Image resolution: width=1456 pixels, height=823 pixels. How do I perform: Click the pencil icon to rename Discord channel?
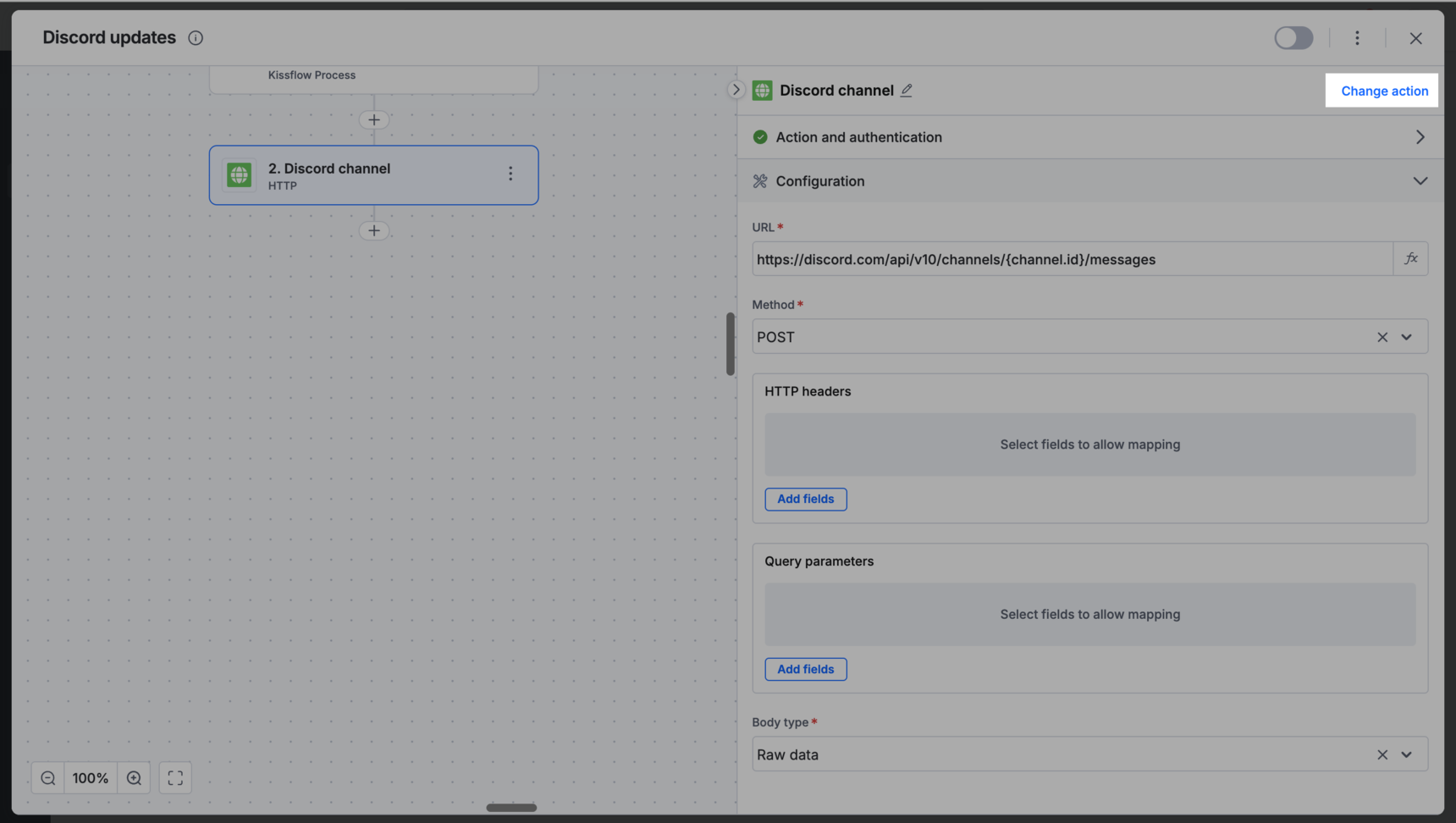(x=907, y=91)
